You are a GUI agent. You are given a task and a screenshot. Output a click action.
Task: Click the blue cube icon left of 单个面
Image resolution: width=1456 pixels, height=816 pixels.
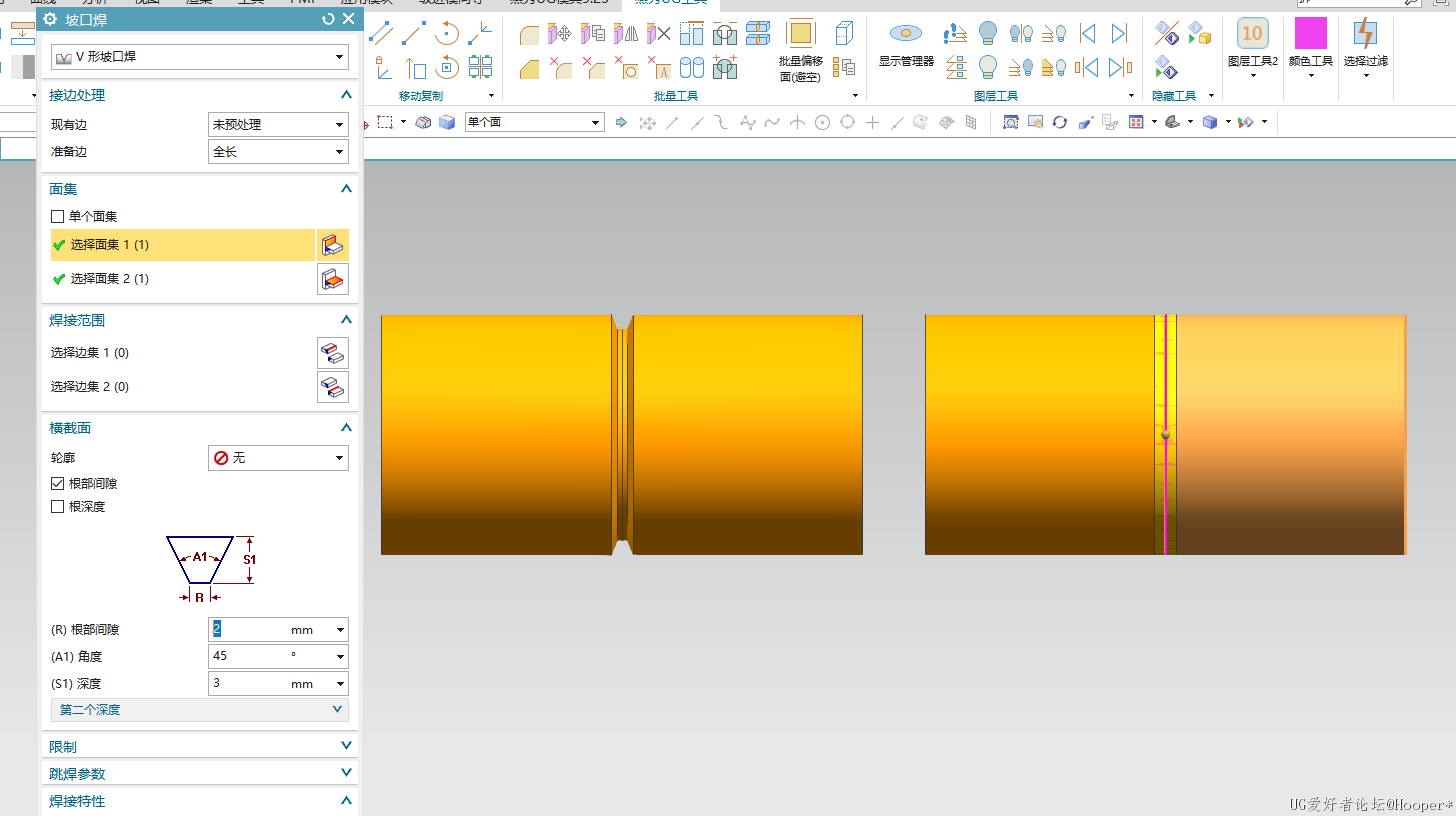[446, 122]
